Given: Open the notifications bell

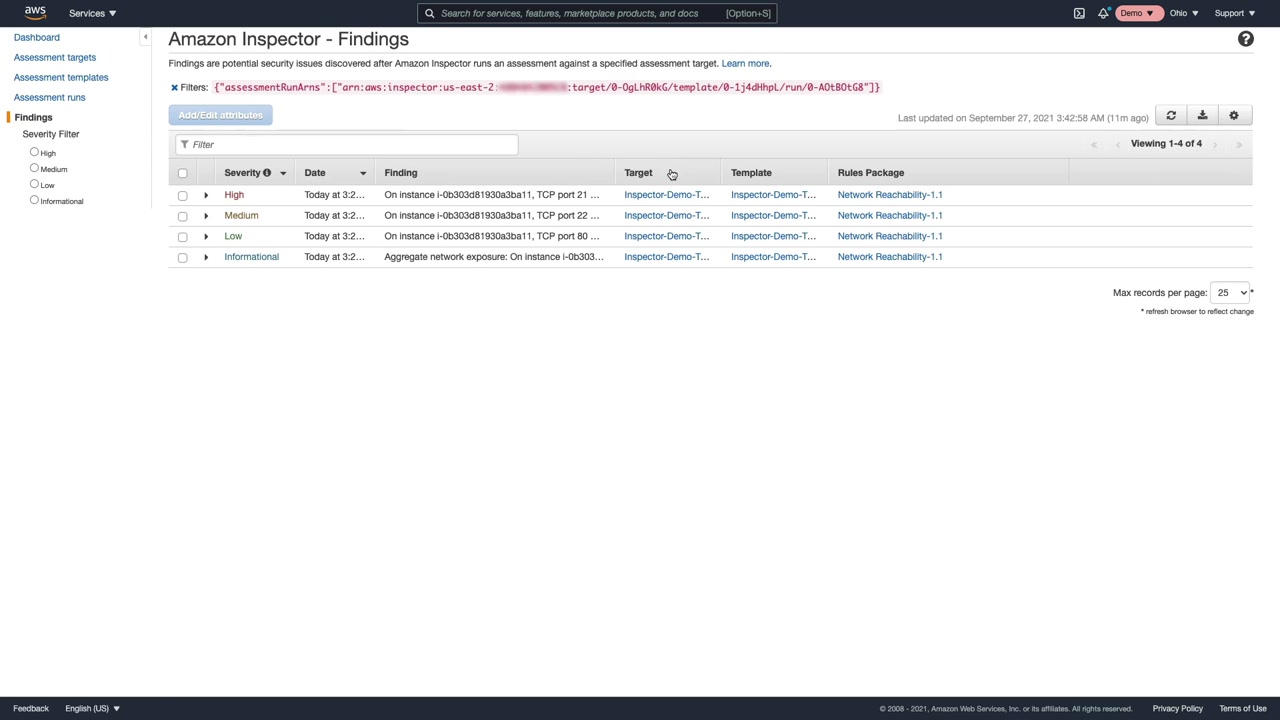Looking at the screenshot, I should click(1103, 13).
